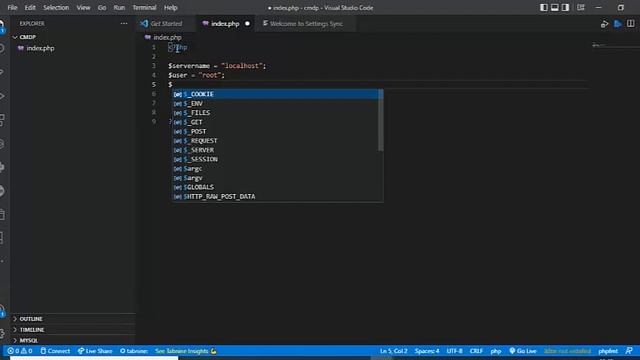Click the blue play button in editor toolbar
The height and width of the screenshot is (360, 640).
click(618, 24)
